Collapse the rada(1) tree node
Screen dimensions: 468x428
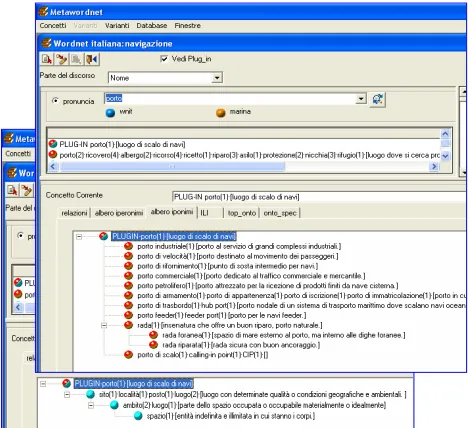104,325
